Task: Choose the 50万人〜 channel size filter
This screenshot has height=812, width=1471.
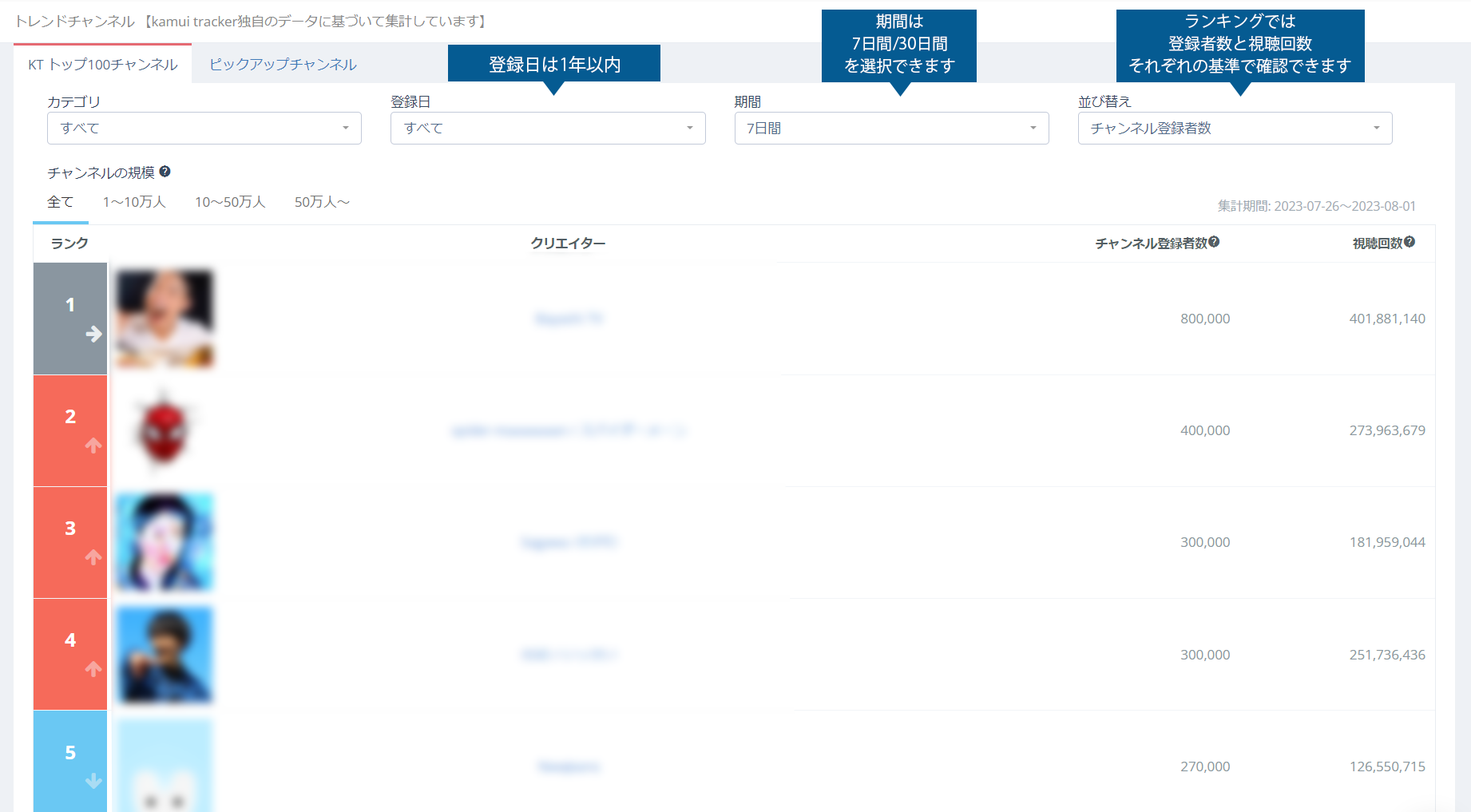Action: (322, 202)
